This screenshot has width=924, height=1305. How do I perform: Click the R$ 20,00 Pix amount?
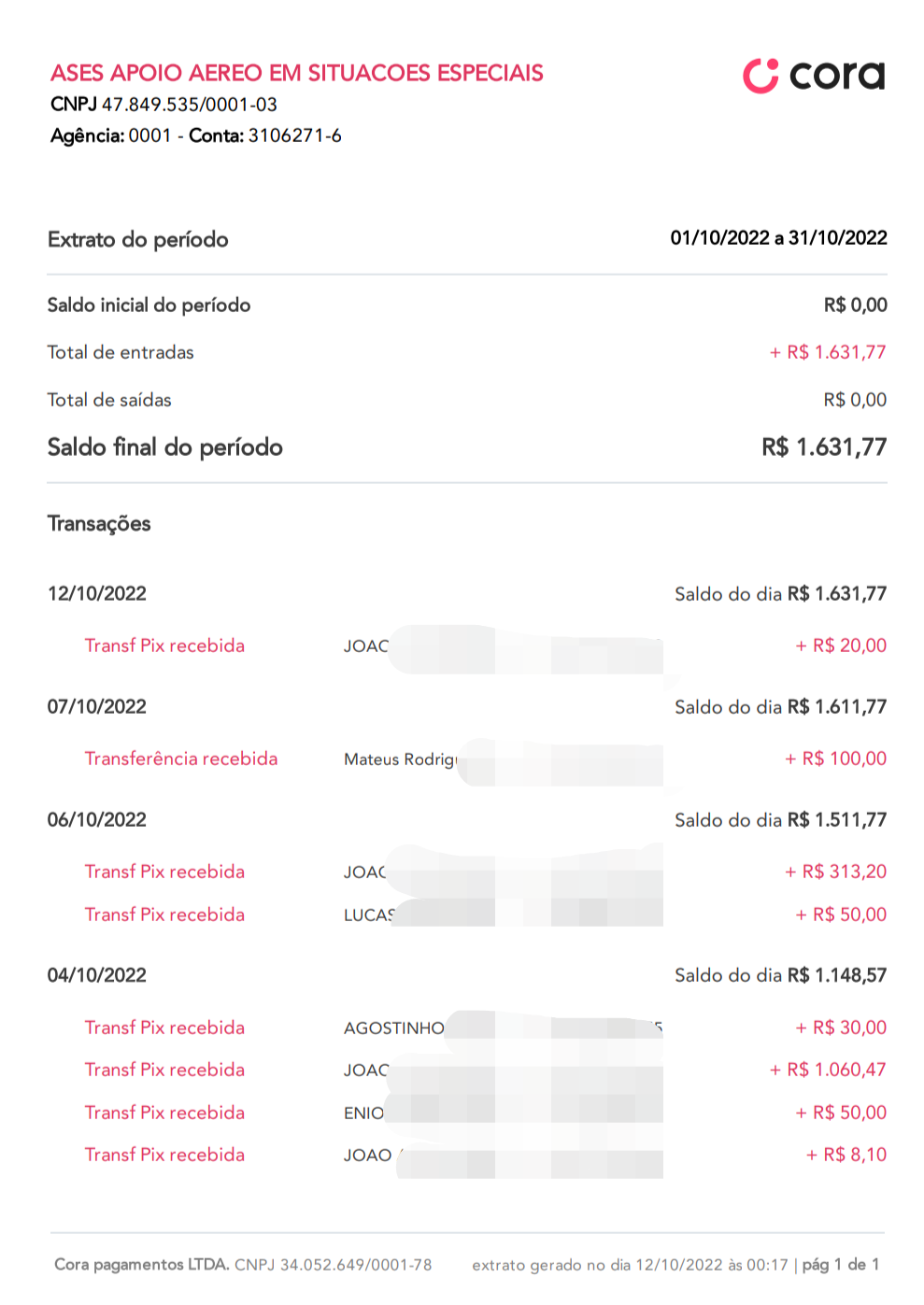(841, 645)
